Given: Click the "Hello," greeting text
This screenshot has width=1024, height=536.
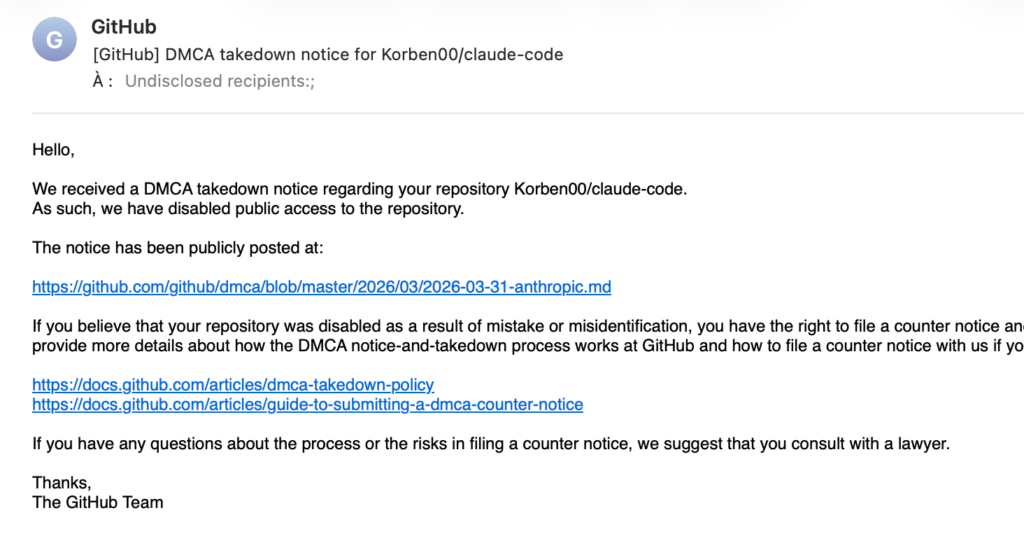Looking at the screenshot, I should coord(53,150).
